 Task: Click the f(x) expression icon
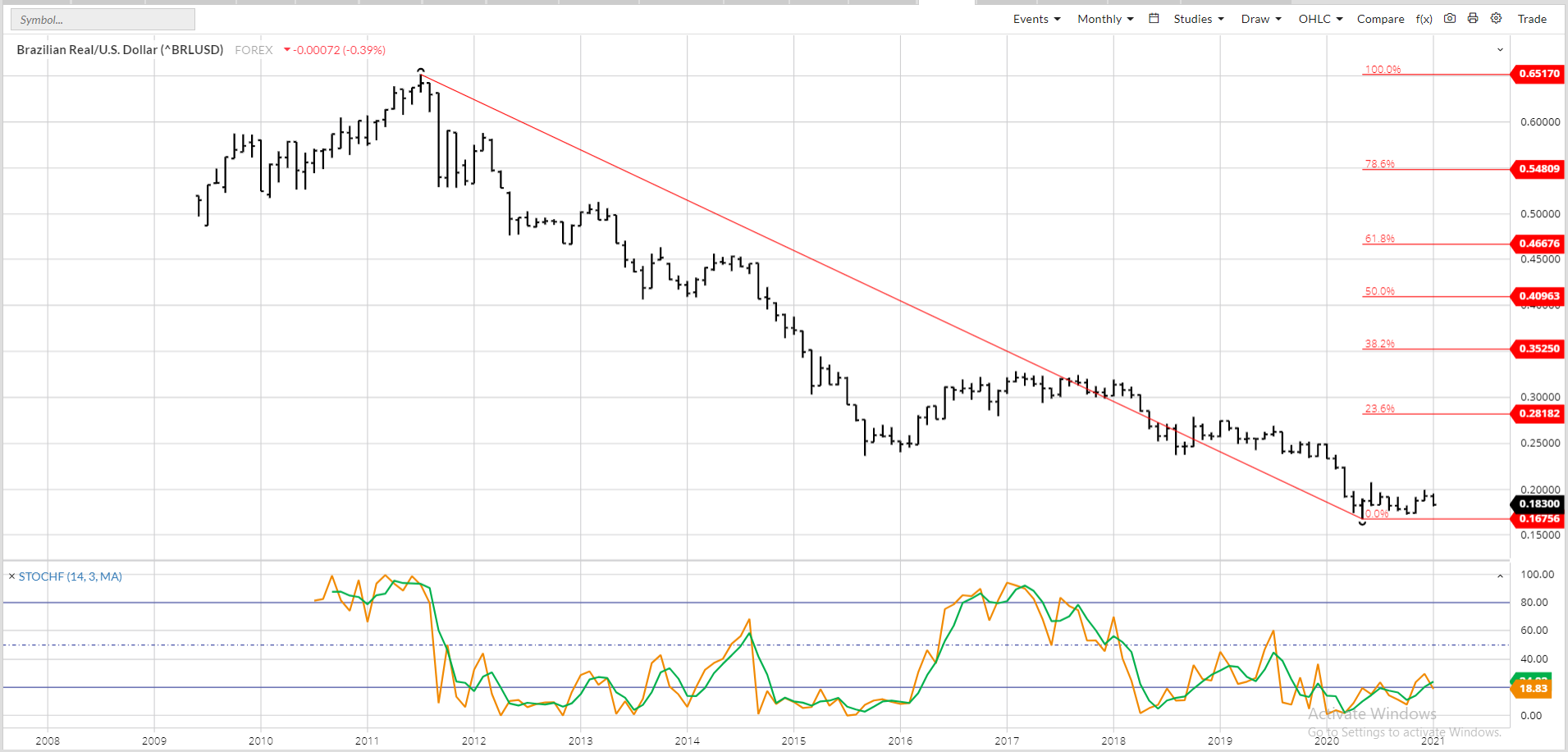1424,19
